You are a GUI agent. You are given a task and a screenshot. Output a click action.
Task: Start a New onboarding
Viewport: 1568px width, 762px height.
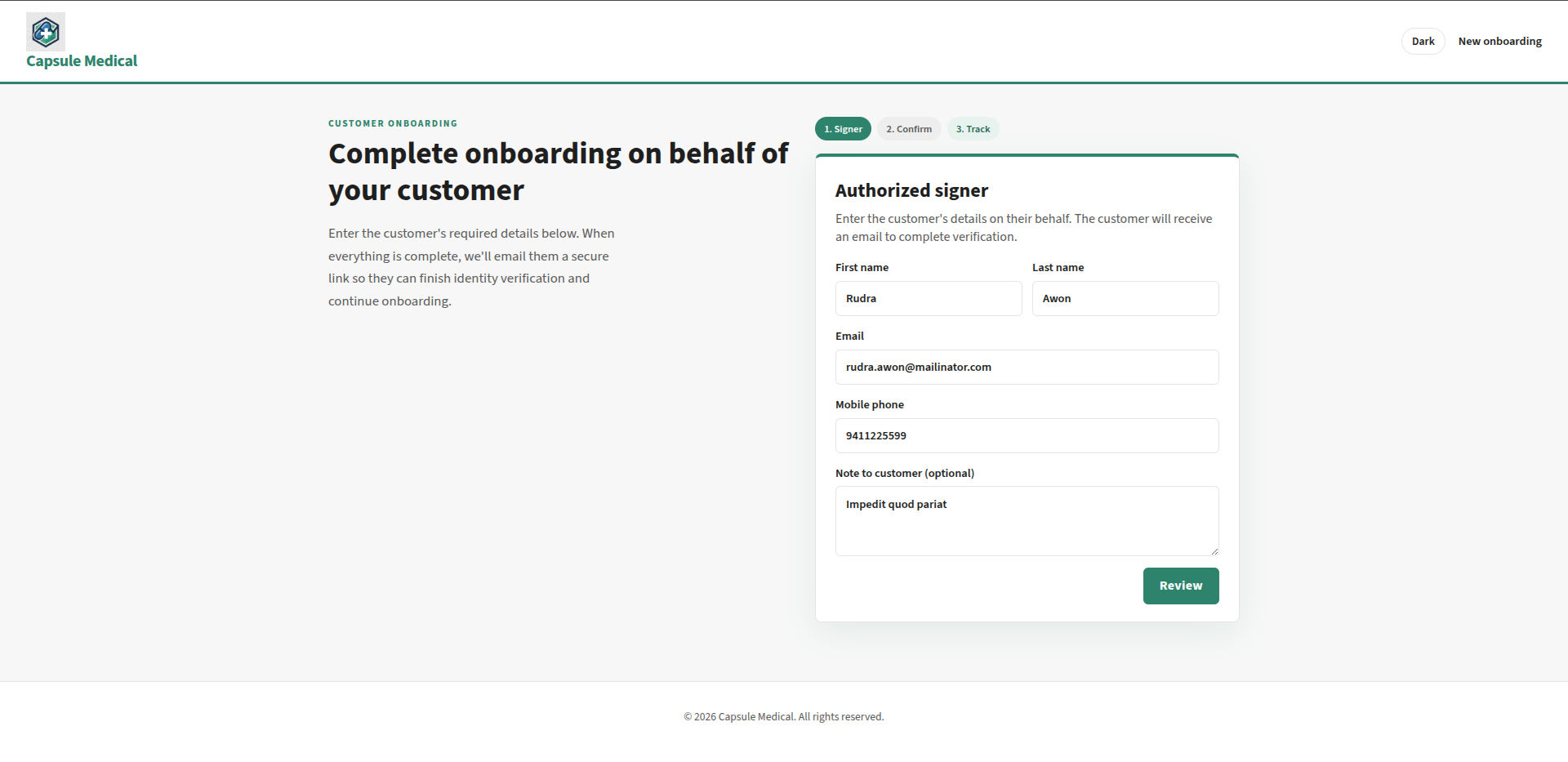tap(1499, 42)
